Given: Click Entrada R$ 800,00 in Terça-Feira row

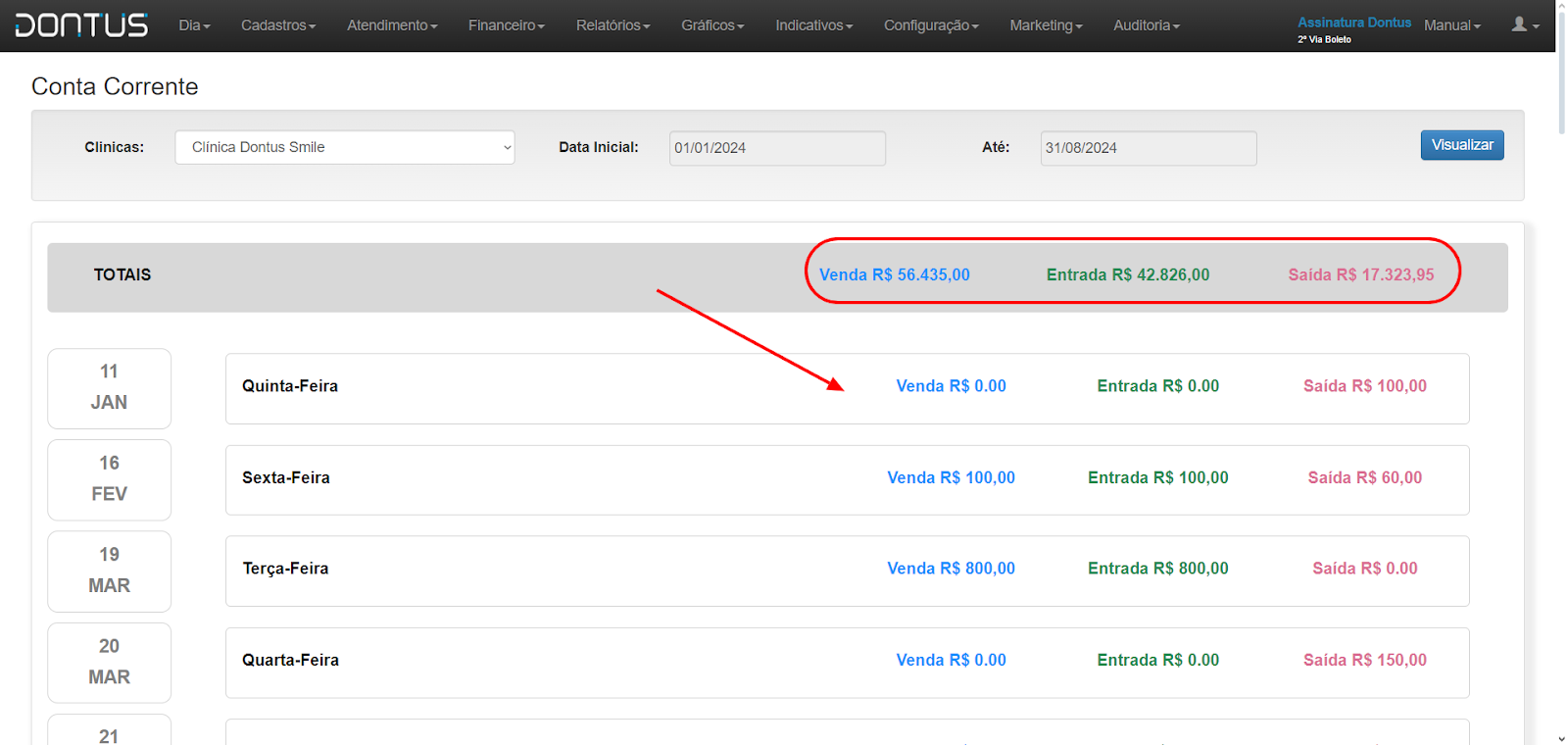Looking at the screenshot, I should click(x=1158, y=569).
